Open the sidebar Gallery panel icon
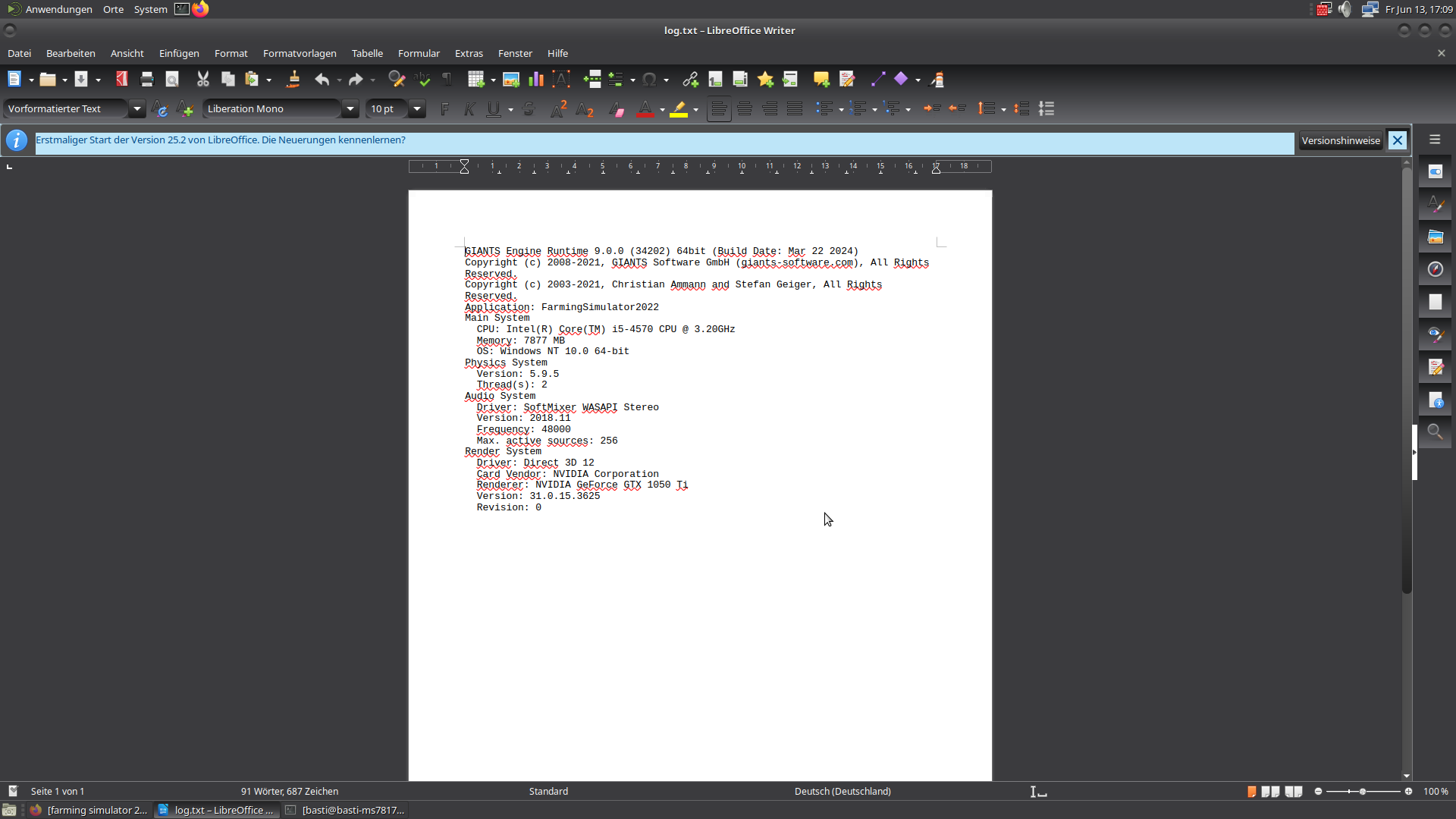Viewport: 1456px width, 819px height. (x=1435, y=237)
